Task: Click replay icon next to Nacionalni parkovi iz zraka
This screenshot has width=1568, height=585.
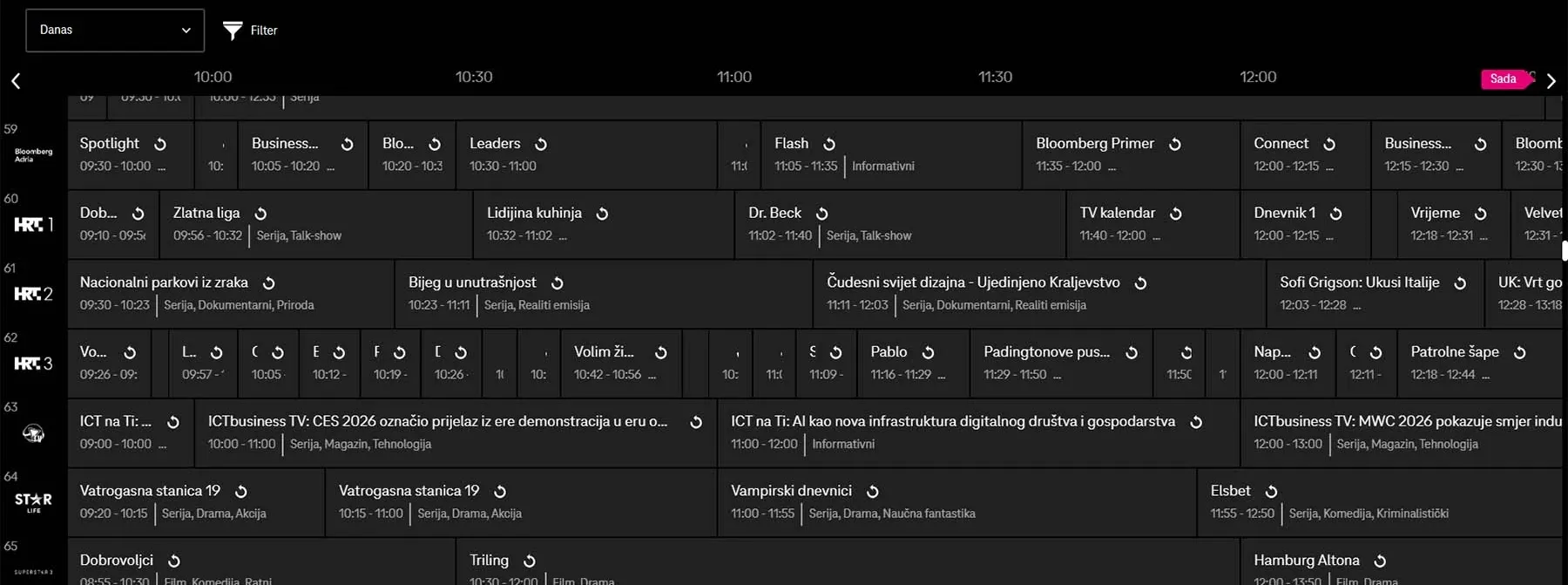Action: (269, 283)
